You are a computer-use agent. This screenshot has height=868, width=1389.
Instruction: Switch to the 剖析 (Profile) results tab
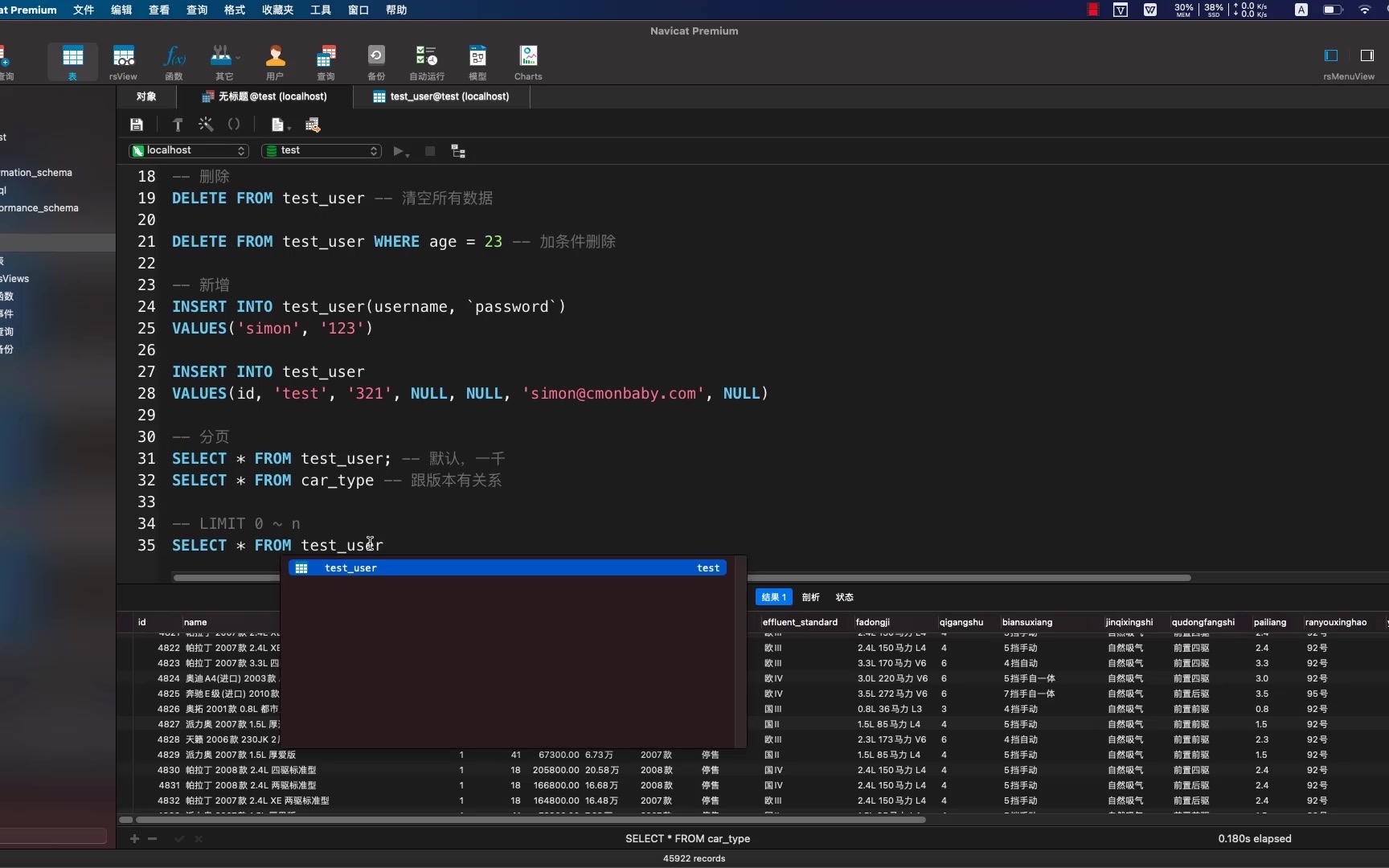coord(810,597)
